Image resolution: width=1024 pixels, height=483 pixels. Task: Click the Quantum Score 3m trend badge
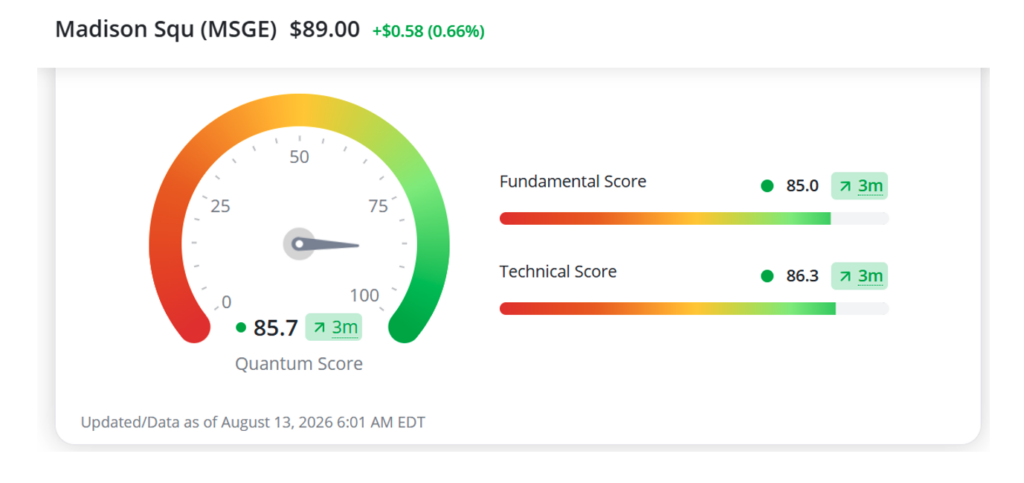click(x=333, y=327)
